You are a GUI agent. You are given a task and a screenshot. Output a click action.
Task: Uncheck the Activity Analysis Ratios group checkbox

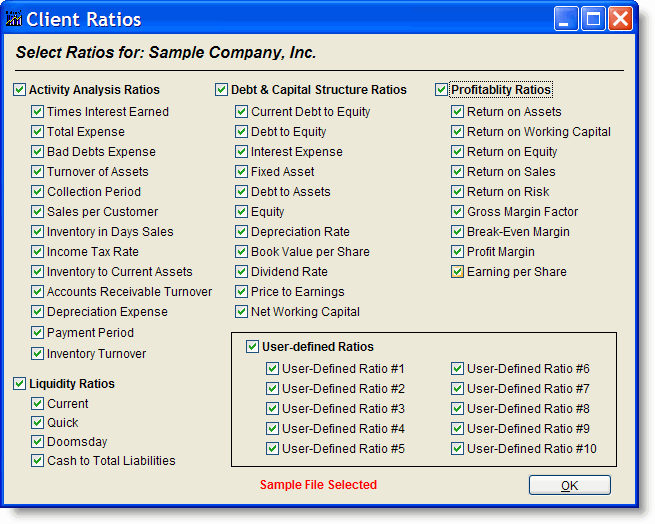[x=19, y=89]
